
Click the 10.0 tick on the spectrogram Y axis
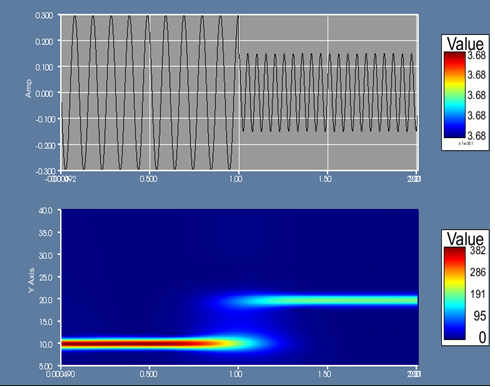[46, 345]
